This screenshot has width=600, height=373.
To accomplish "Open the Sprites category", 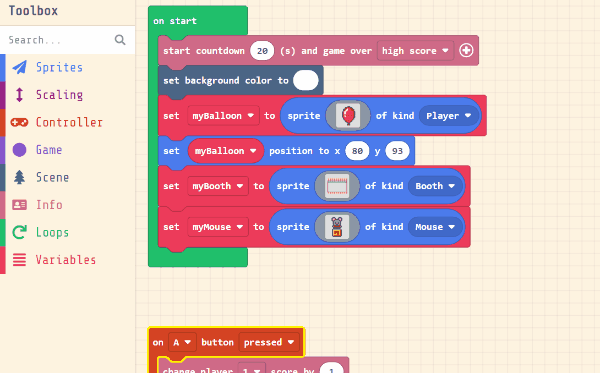I will 67,67.
